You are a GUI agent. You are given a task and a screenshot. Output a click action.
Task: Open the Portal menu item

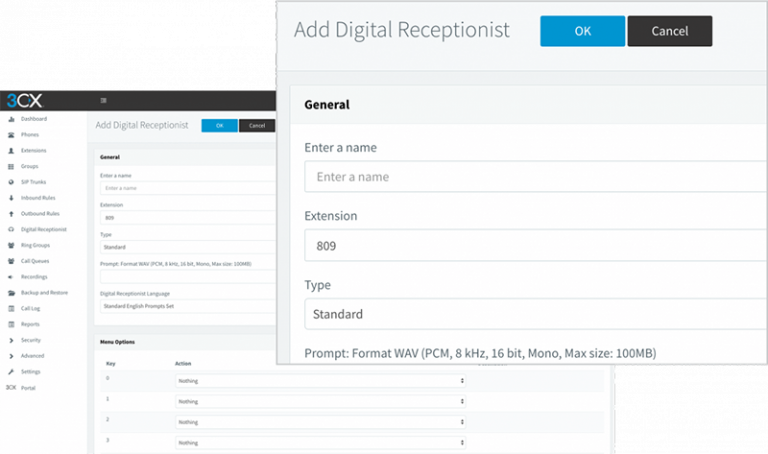click(x=28, y=388)
